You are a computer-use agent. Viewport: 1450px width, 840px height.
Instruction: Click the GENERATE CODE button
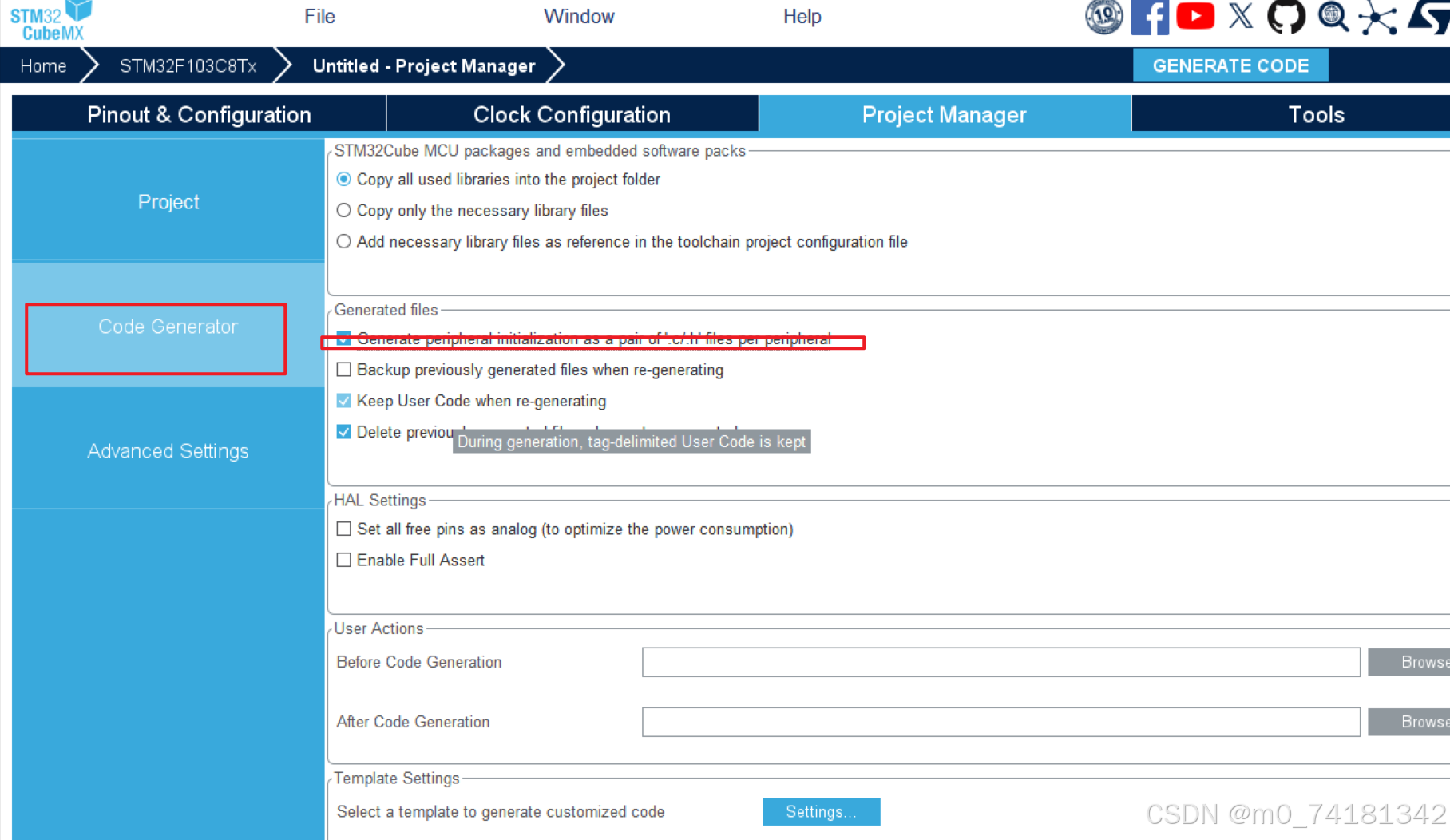tap(1230, 65)
